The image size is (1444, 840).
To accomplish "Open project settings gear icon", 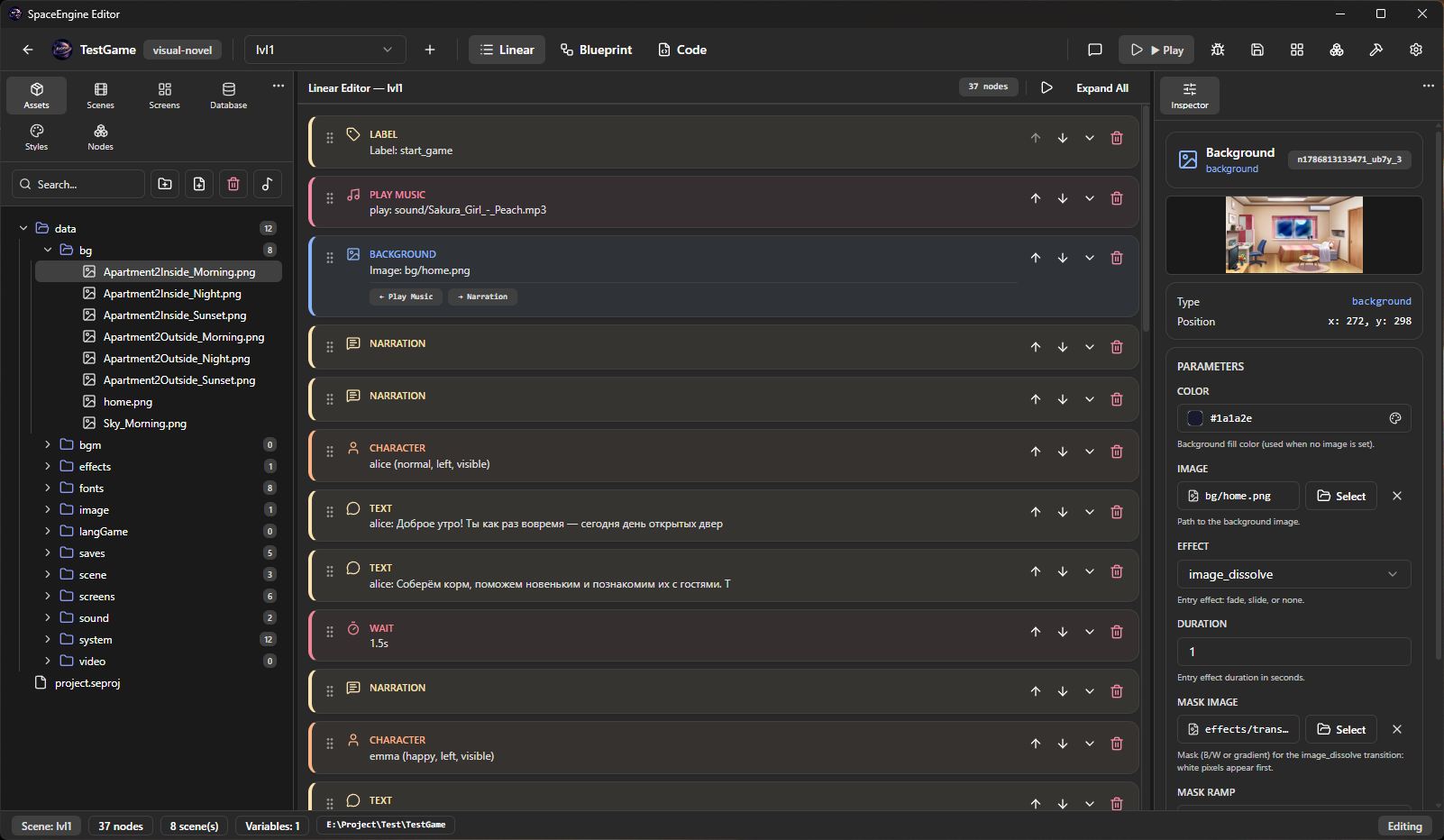I will [x=1416, y=50].
